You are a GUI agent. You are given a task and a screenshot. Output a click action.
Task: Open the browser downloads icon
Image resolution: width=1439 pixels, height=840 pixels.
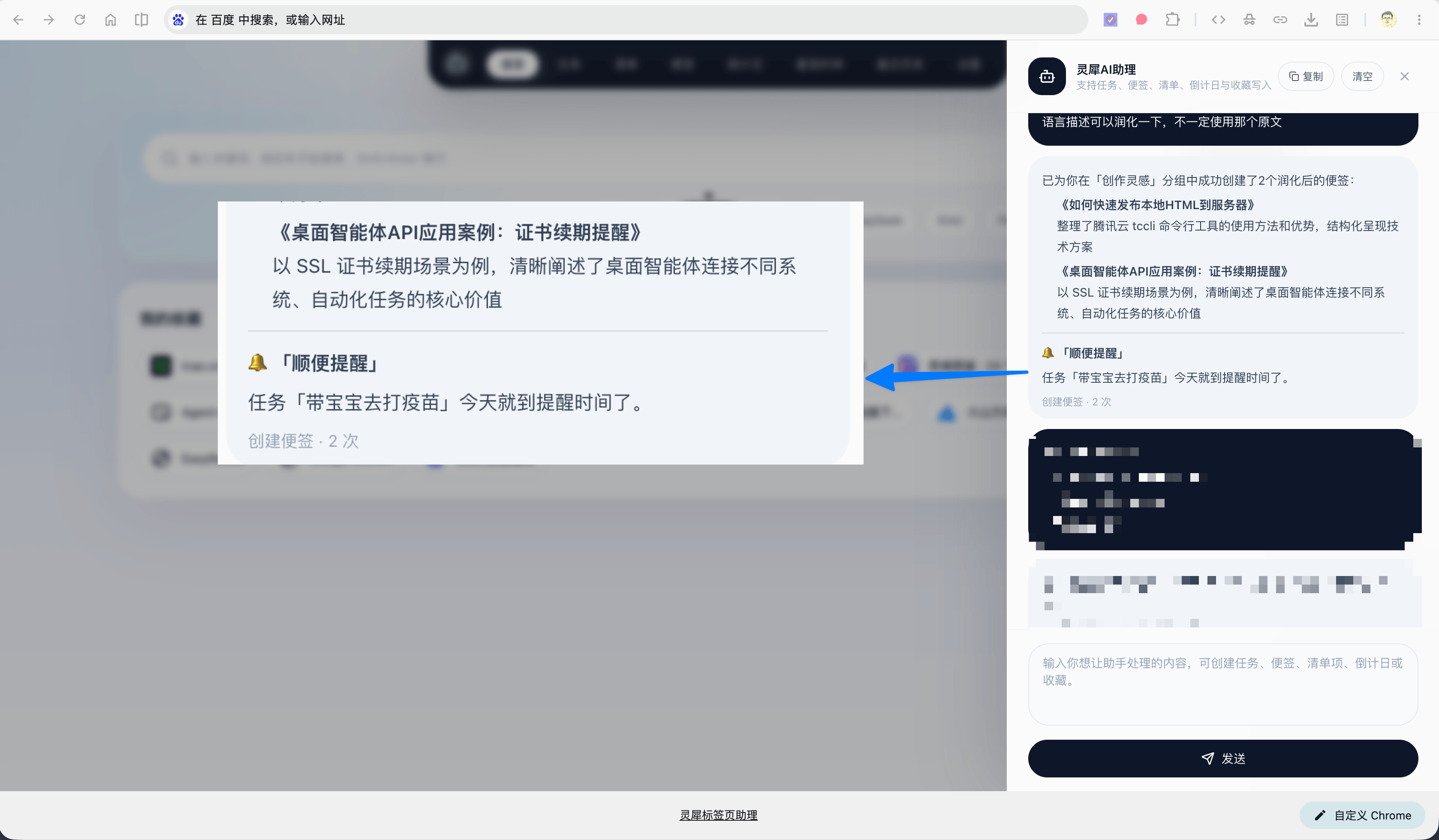[1311, 20]
